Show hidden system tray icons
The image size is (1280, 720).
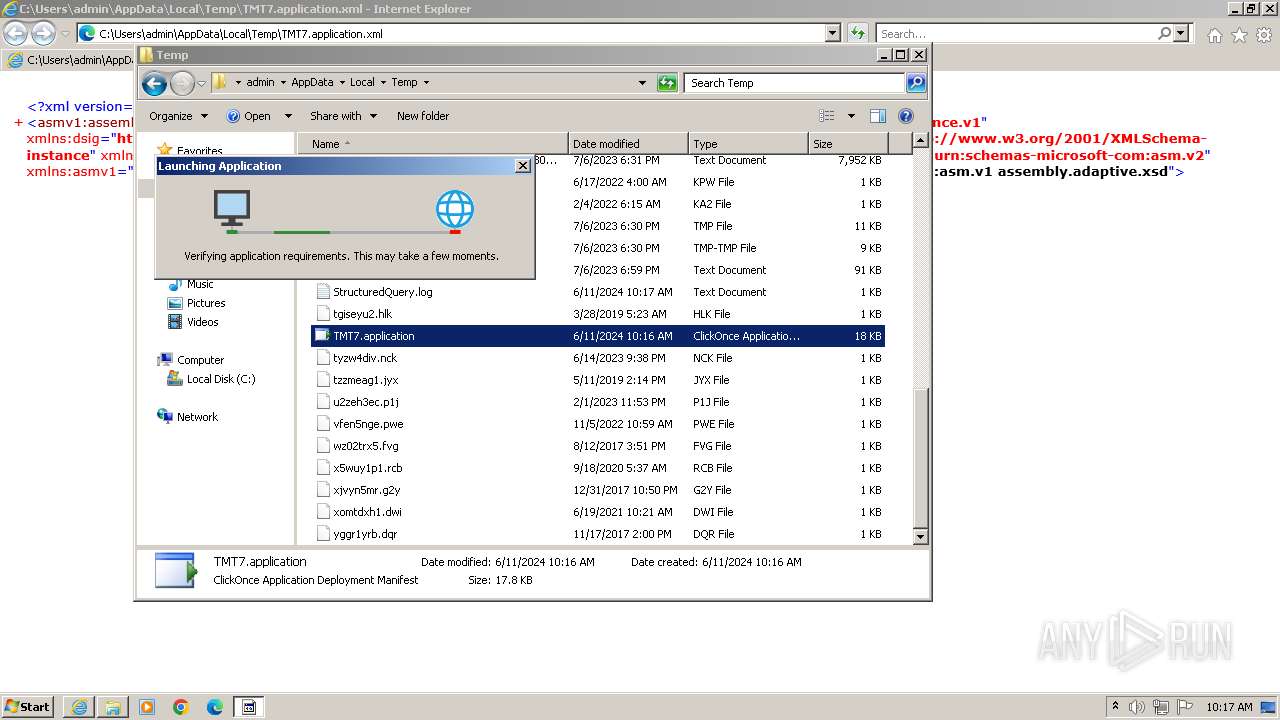pyautogui.click(x=1116, y=706)
